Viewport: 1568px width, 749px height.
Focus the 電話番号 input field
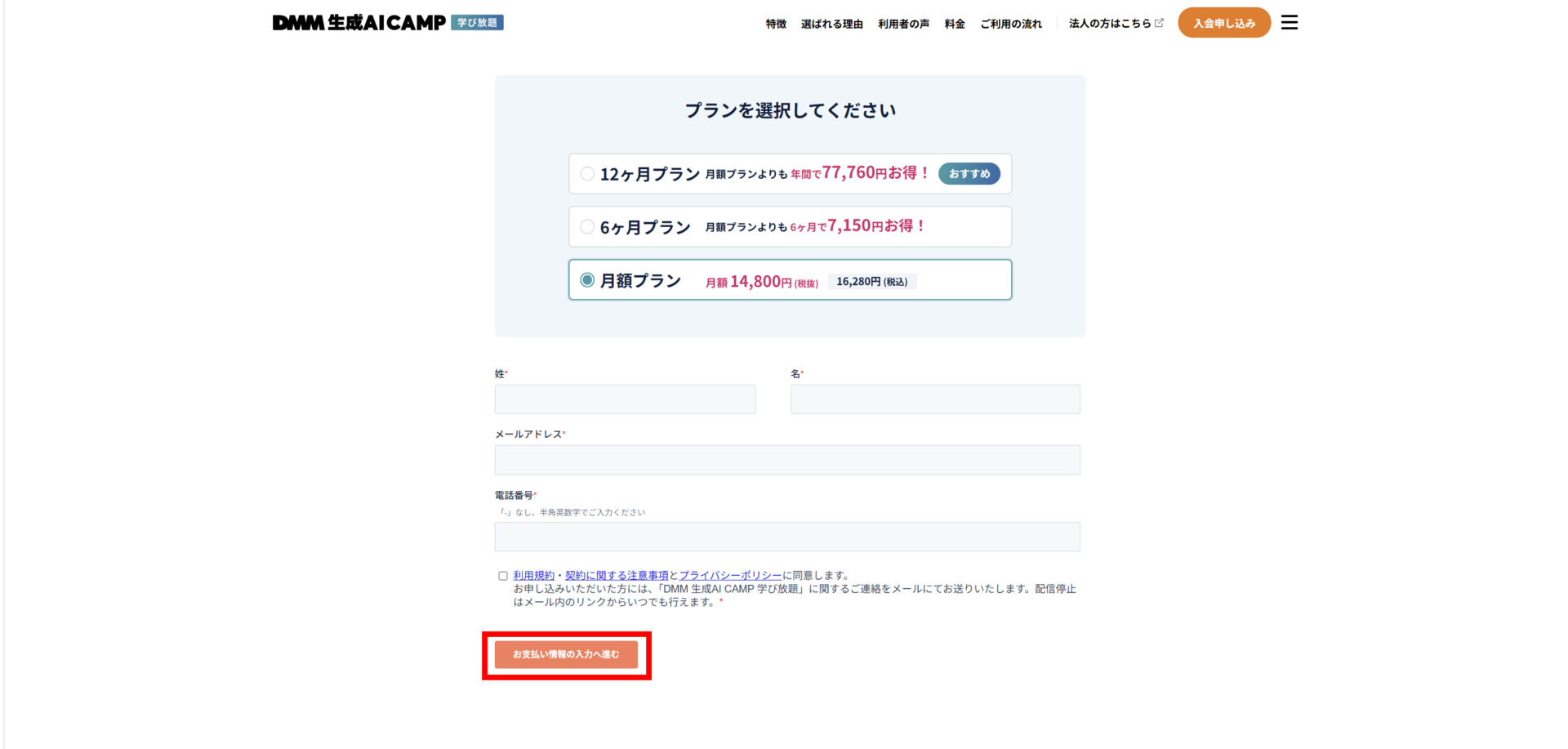click(787, 537)
